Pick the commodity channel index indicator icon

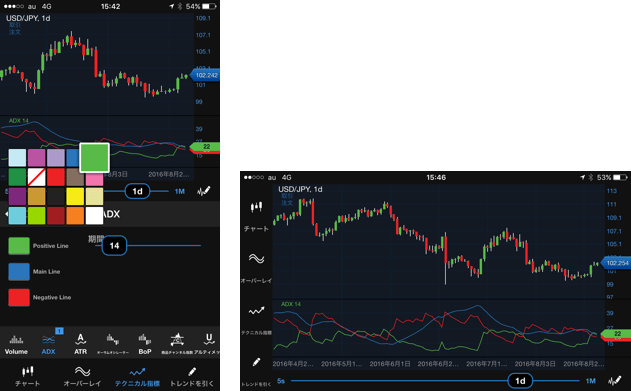click(x=177, y=344)
